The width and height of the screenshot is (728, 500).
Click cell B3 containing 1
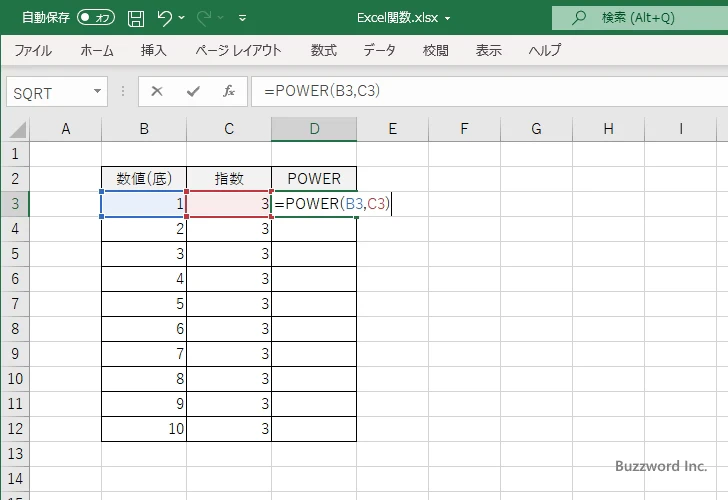pos(144,204)
